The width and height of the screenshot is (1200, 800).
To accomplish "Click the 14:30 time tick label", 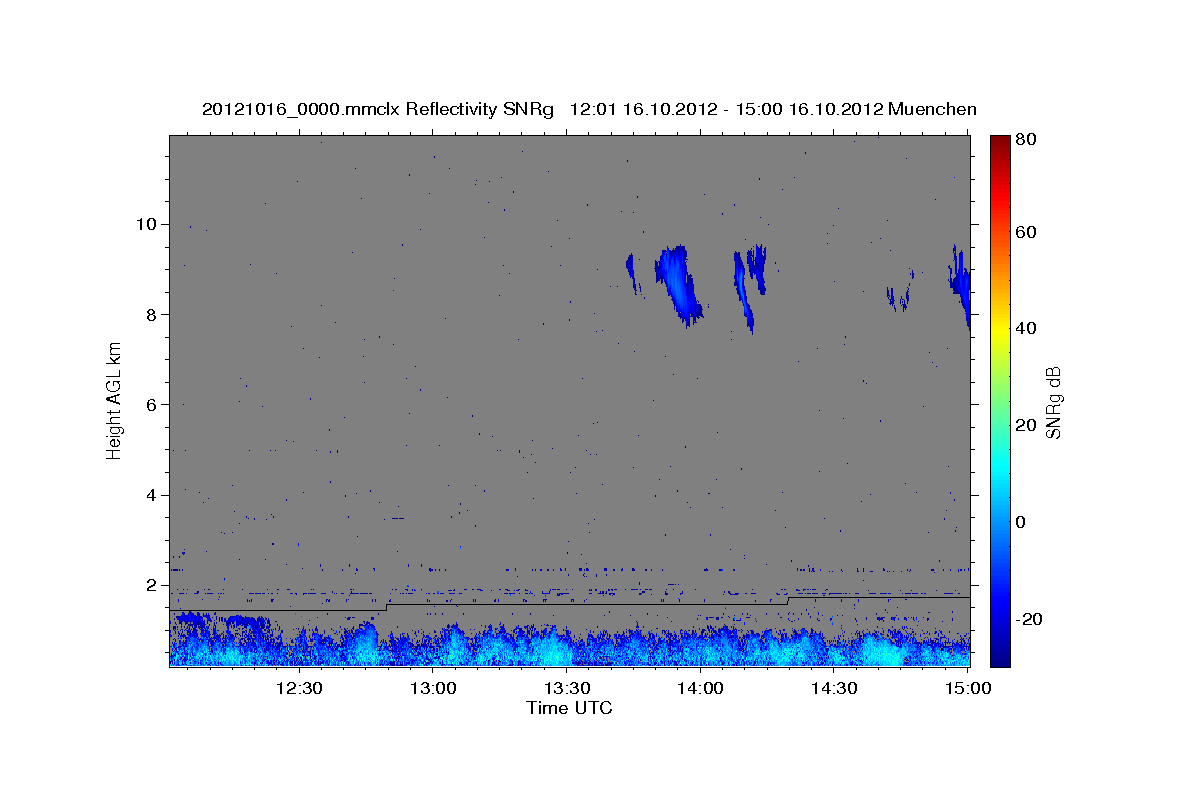I will [x=834, y=688].
